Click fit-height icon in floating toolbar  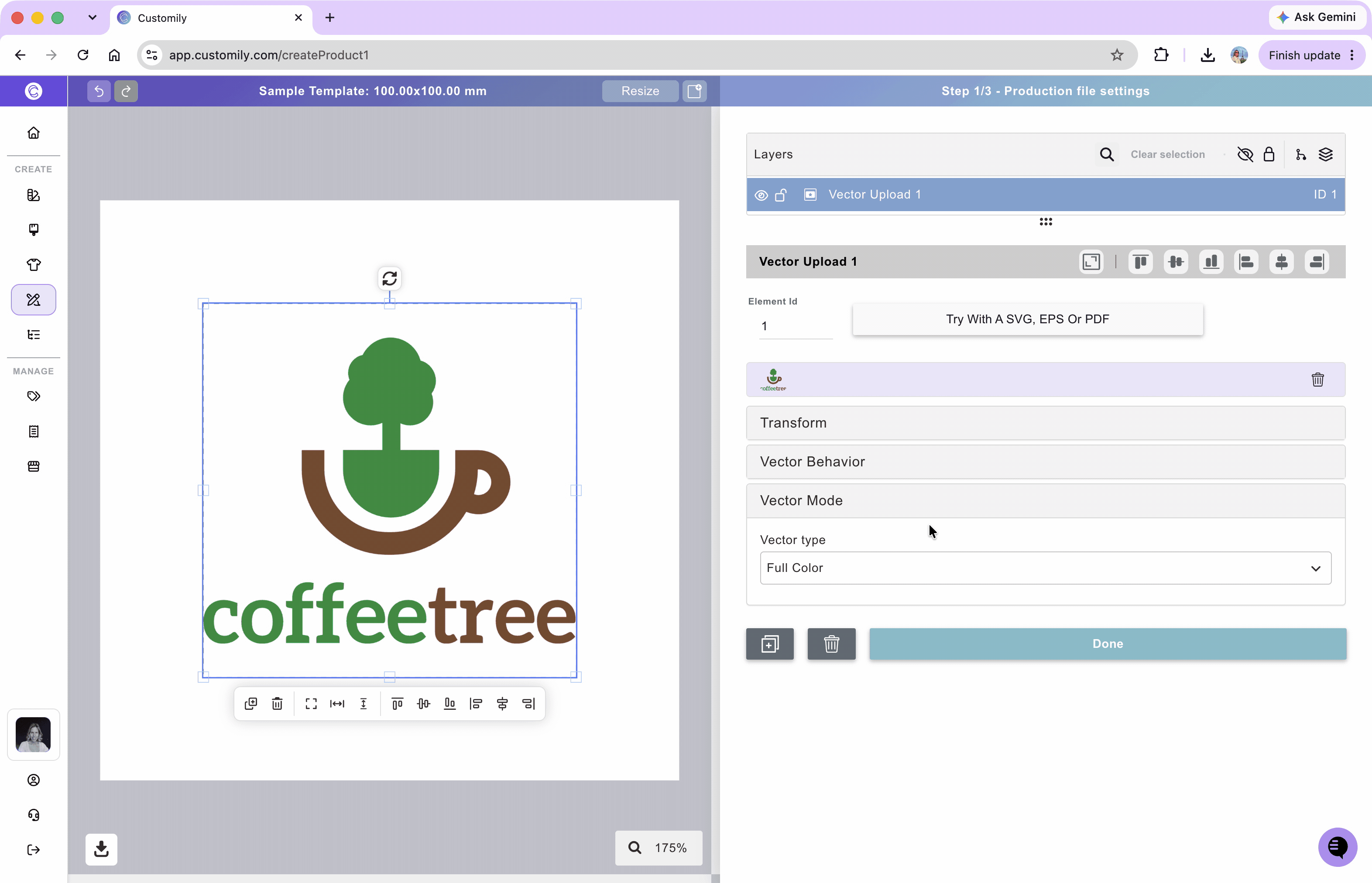(x=364, y=704)
